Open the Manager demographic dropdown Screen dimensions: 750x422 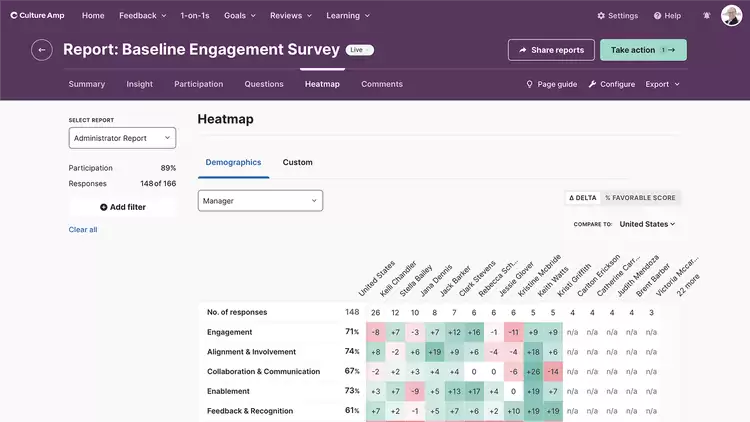[260, 201]
